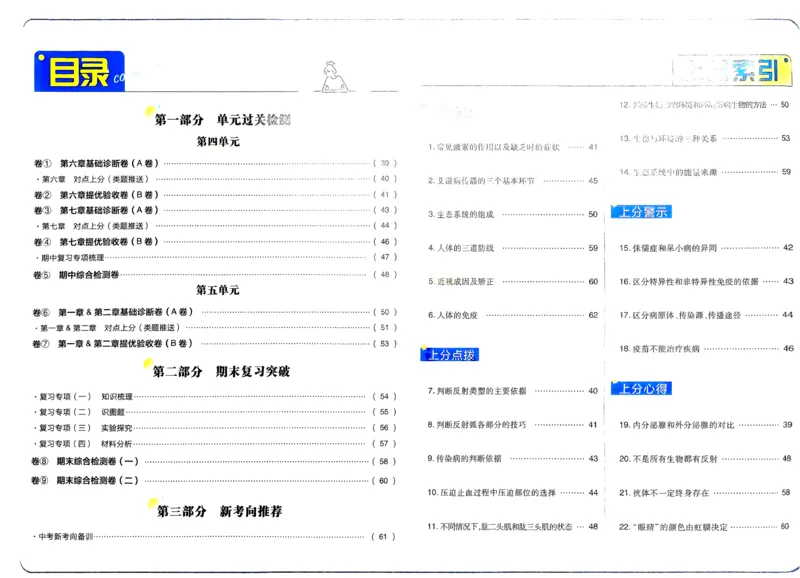
Task: Open 卷⑥ 第一章&第二章基础诊断卷(A卷)
Action: [x=214, y=312]
